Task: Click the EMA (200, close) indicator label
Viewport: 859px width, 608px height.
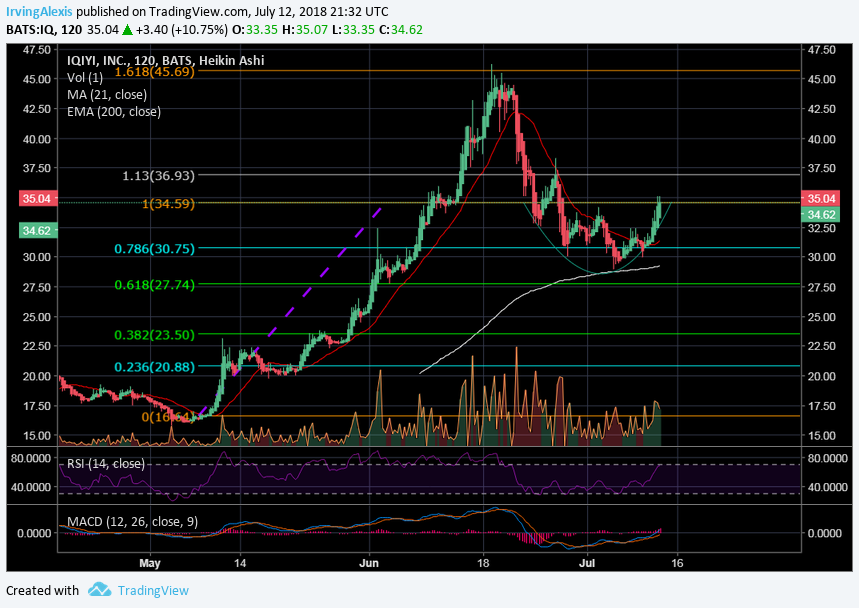Action: click(114, 112)
